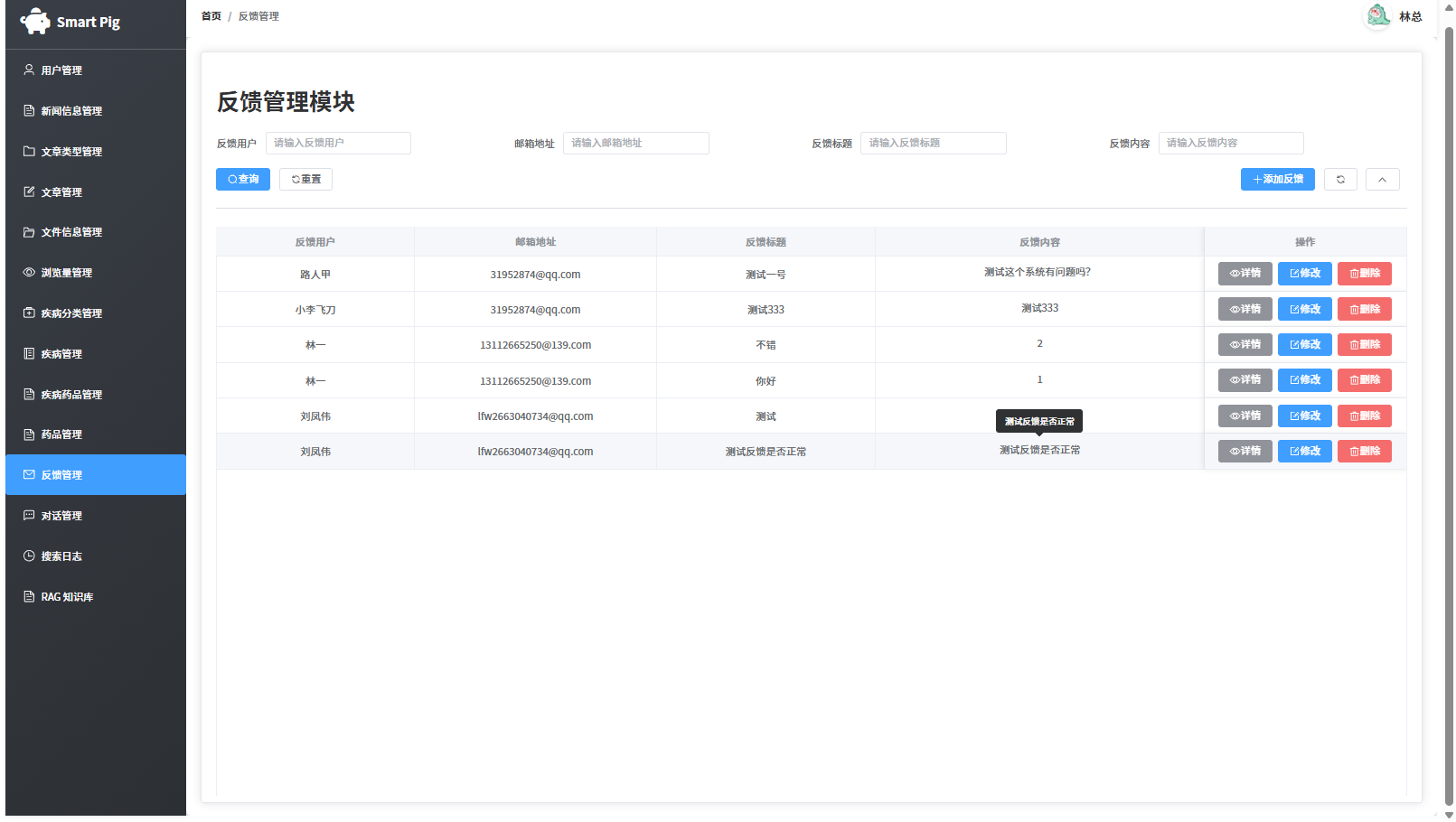The width and height of the screenshot is (1456, 822).
Task: Open 疾病管理 in the sidebar
Action: click(x=96, y=353)
